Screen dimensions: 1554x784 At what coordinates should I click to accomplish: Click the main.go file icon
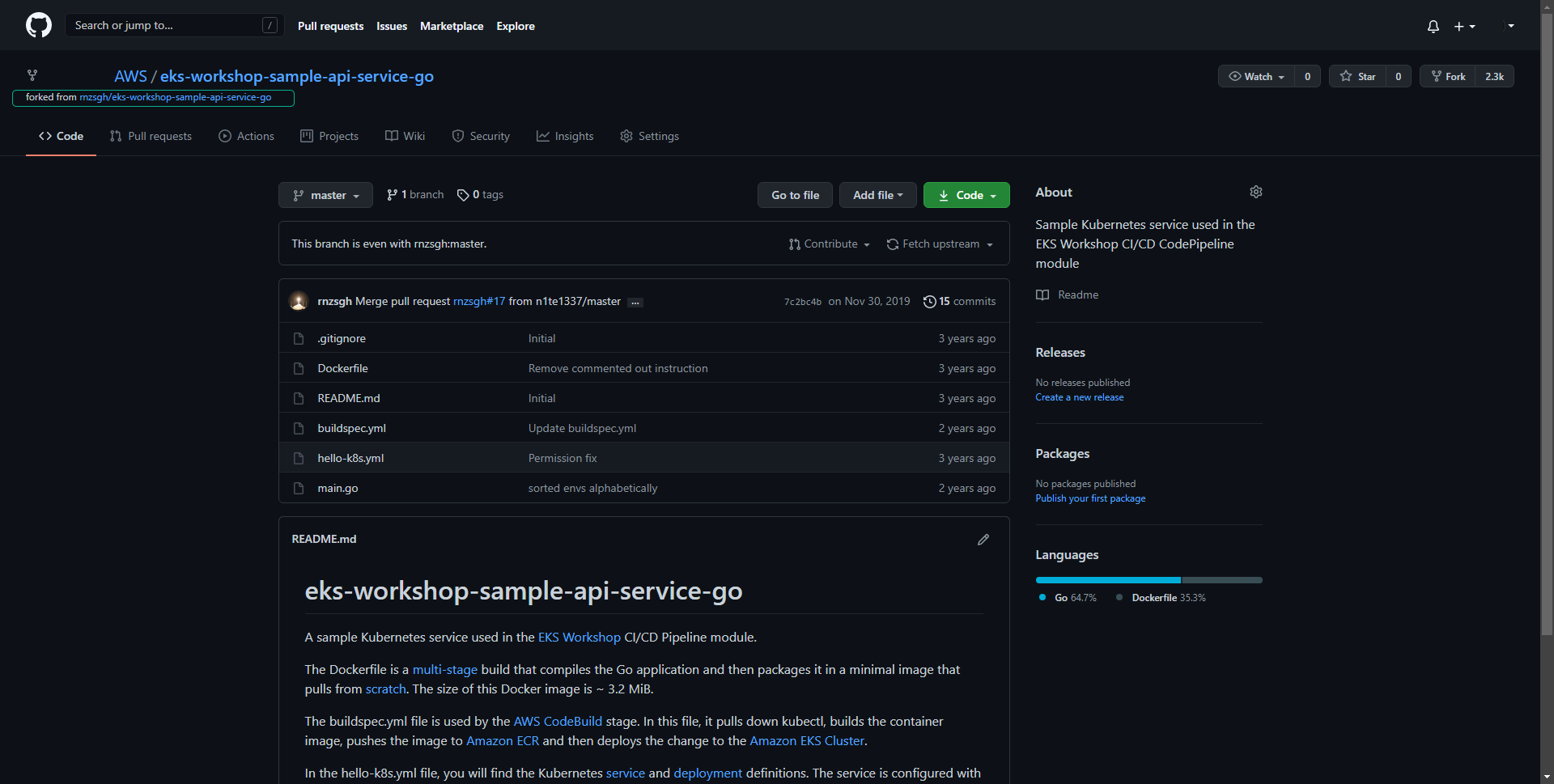tap(299, 488)
